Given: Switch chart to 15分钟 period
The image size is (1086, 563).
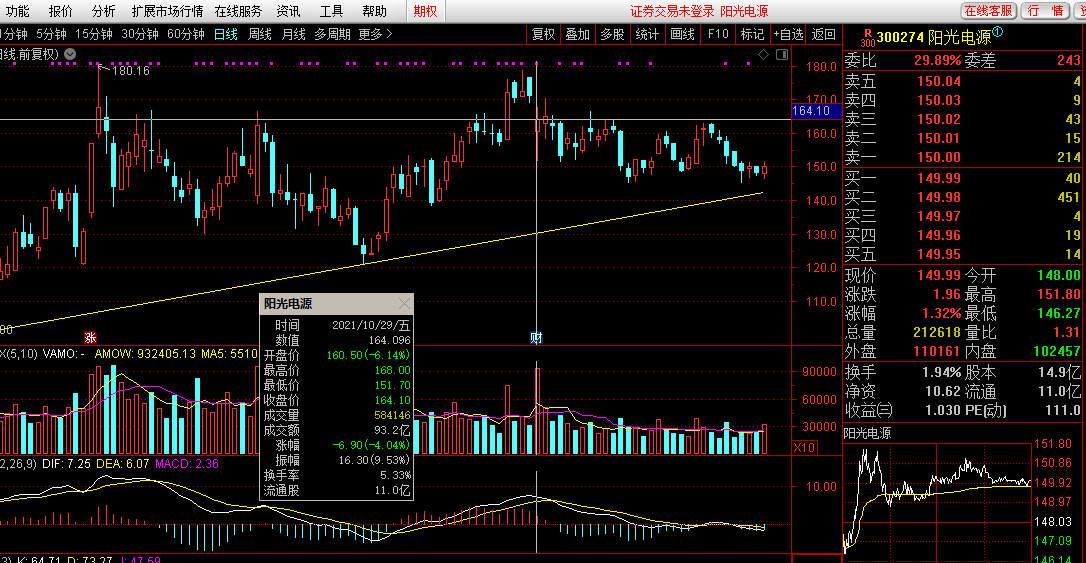Looking at the screenshot, I should pyautogui.click(x=94, y=34).
